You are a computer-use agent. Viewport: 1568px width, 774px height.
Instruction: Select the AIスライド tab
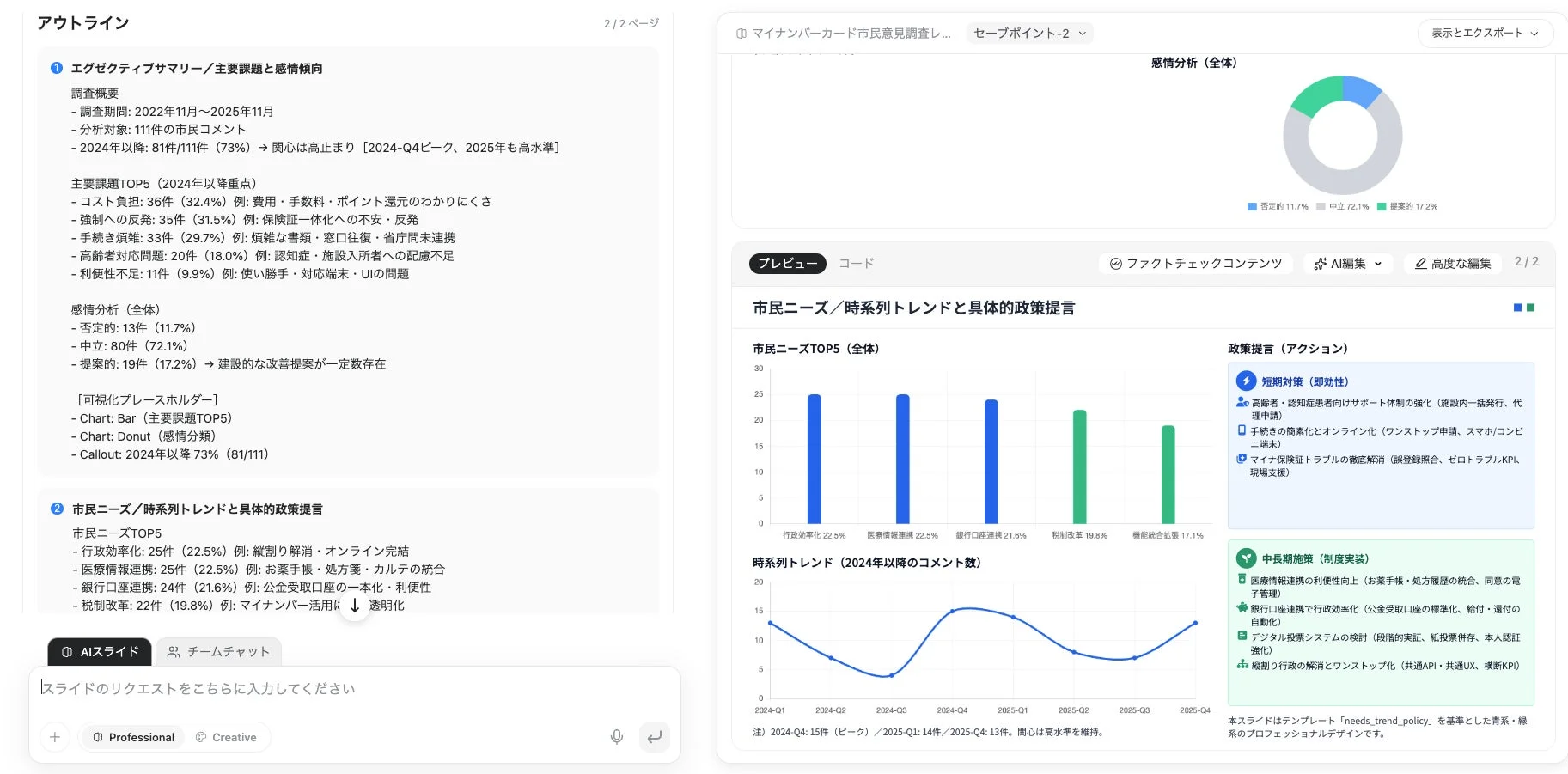coord(99,652)
